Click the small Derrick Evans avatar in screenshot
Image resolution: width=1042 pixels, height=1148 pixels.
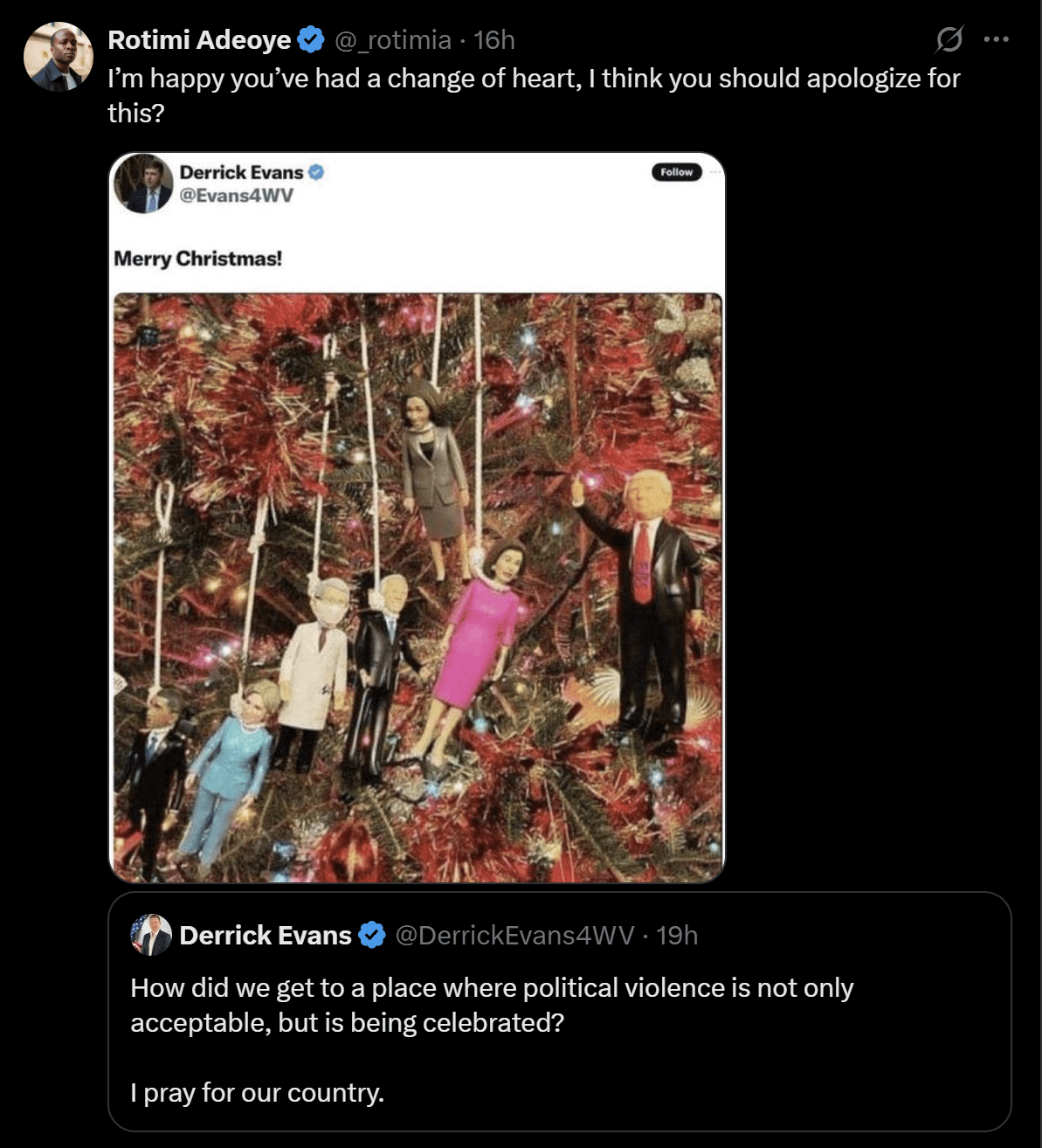144,183
